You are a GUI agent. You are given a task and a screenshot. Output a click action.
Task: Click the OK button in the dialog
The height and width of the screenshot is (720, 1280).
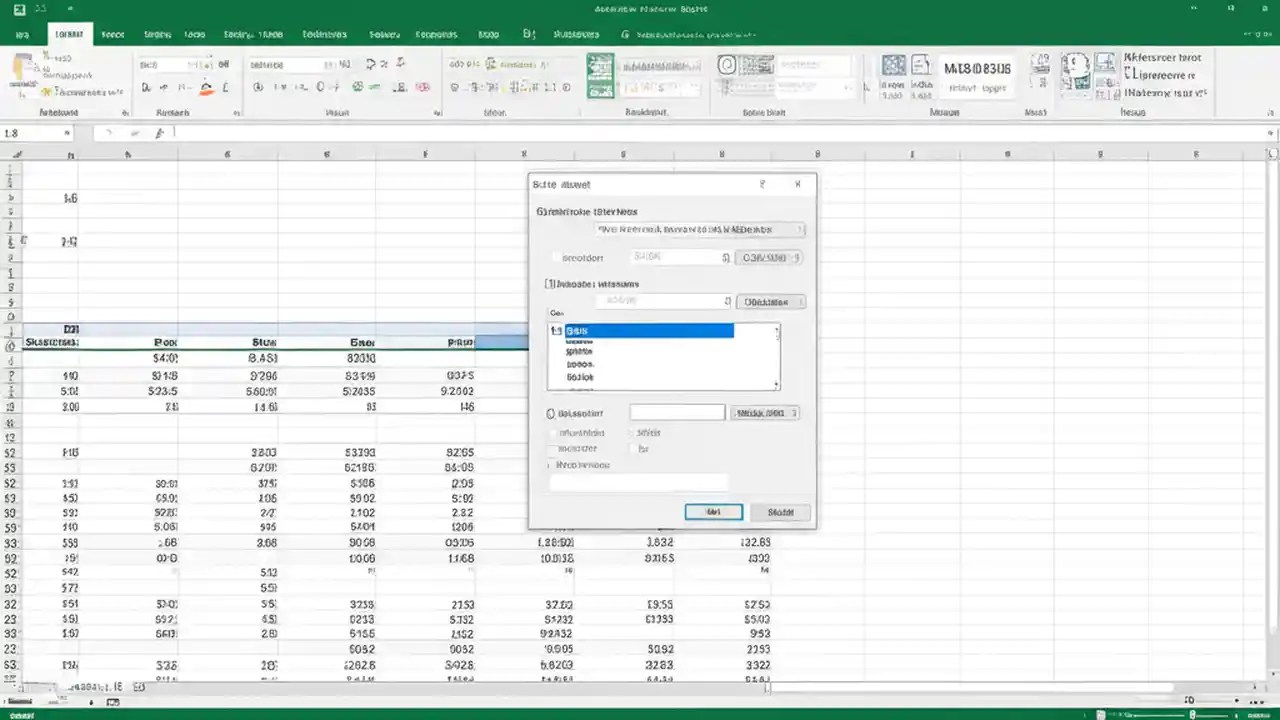click(x=713, y=511)
